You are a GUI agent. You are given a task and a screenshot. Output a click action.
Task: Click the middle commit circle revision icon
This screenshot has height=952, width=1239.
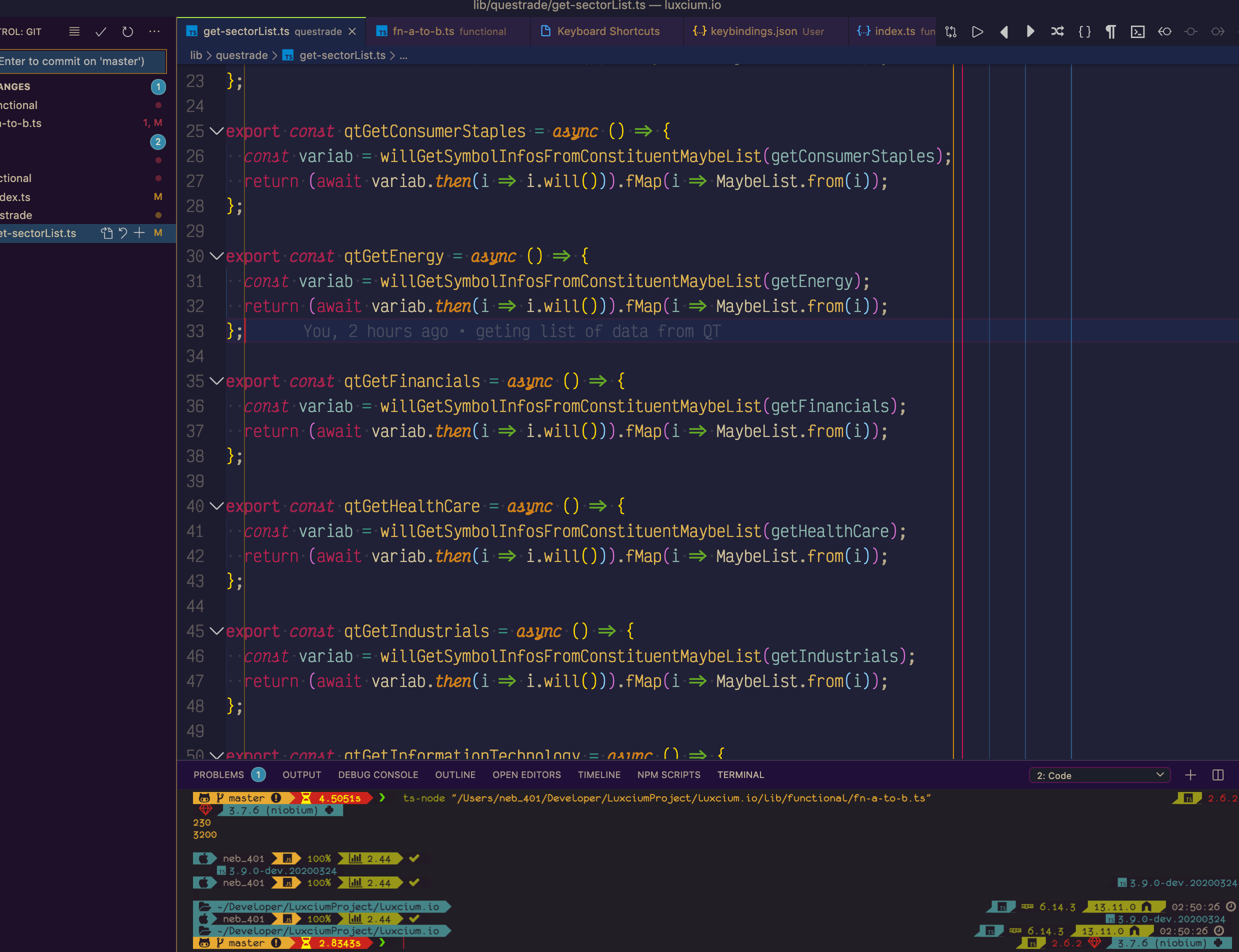pos(1191,31)
